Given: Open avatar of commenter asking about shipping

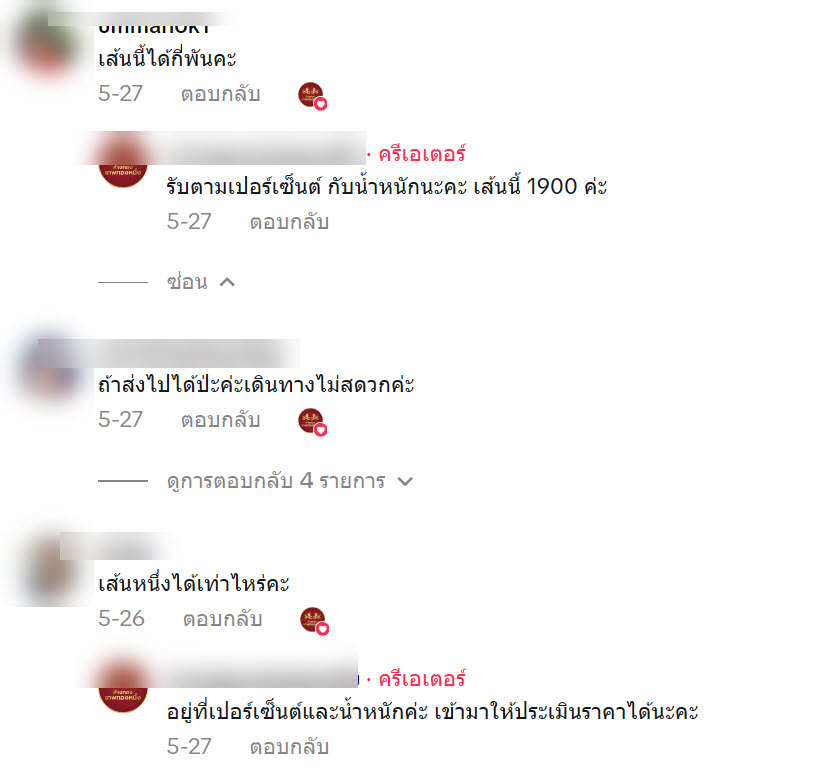Looking at the screenshot, I should (x=48, y=368).
